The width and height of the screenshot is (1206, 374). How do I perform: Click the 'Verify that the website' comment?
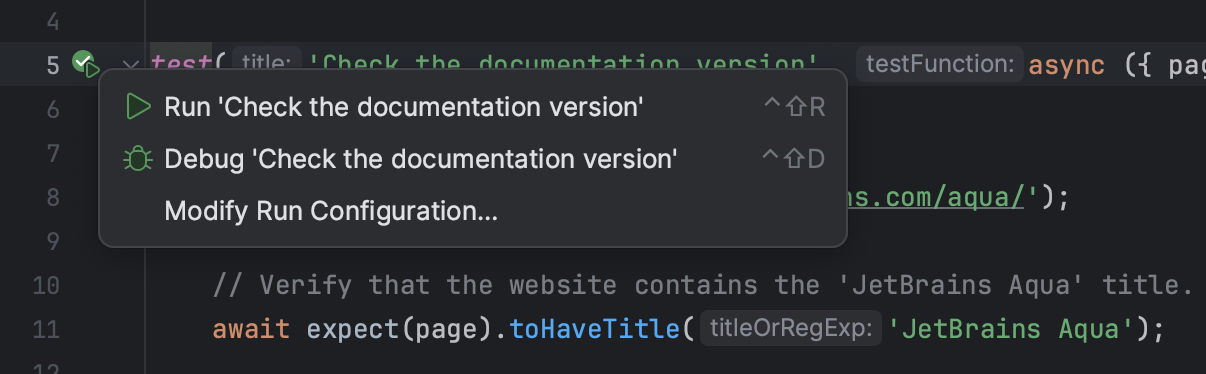[x=703, y=285]
